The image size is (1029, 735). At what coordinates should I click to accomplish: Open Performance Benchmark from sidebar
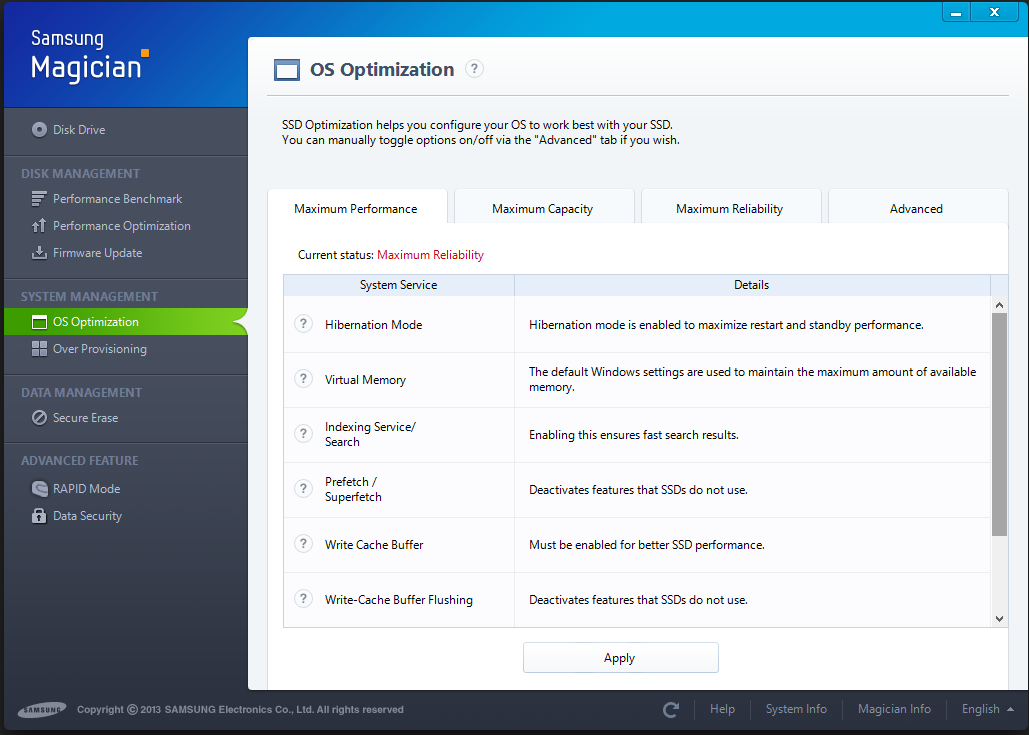pos(117,199)
